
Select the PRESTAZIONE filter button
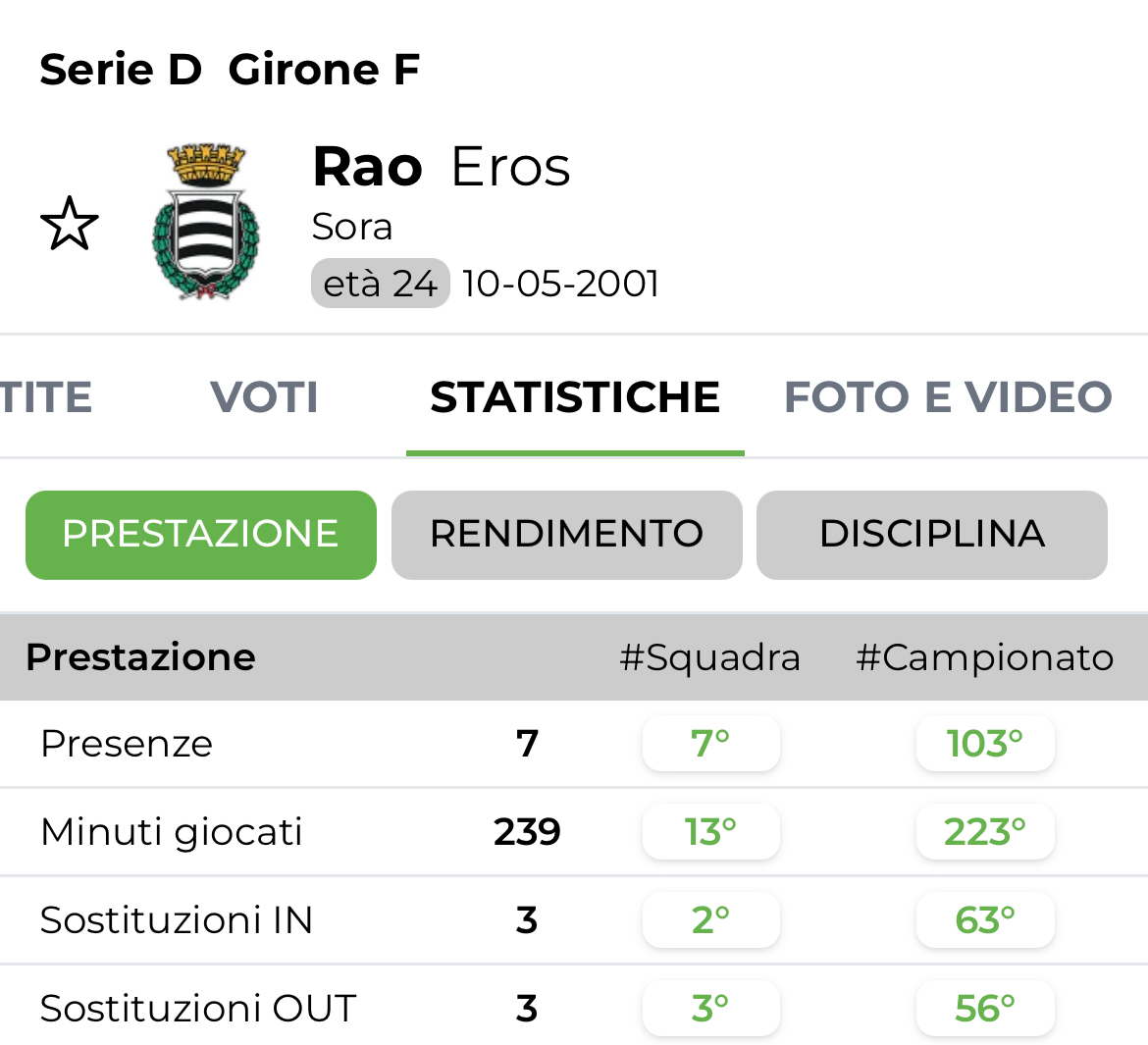pyautogui.click(x=201, y=535)
